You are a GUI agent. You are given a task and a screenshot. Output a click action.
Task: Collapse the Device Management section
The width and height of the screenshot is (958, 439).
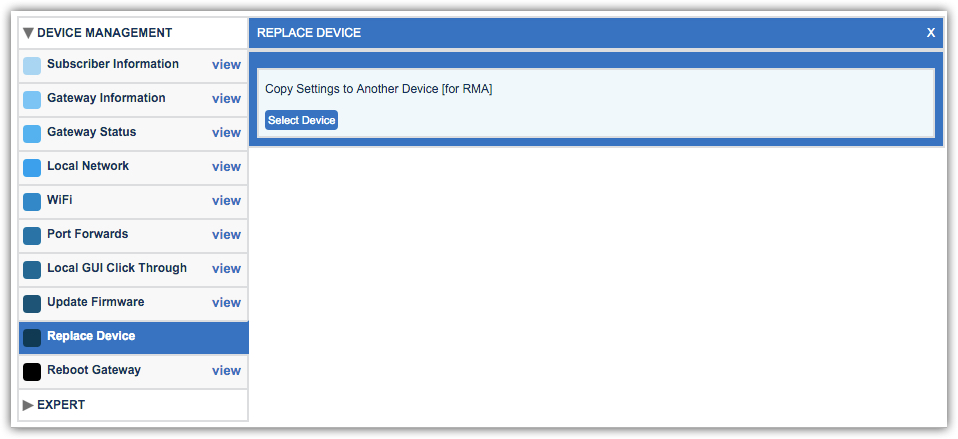click(29, 33)
